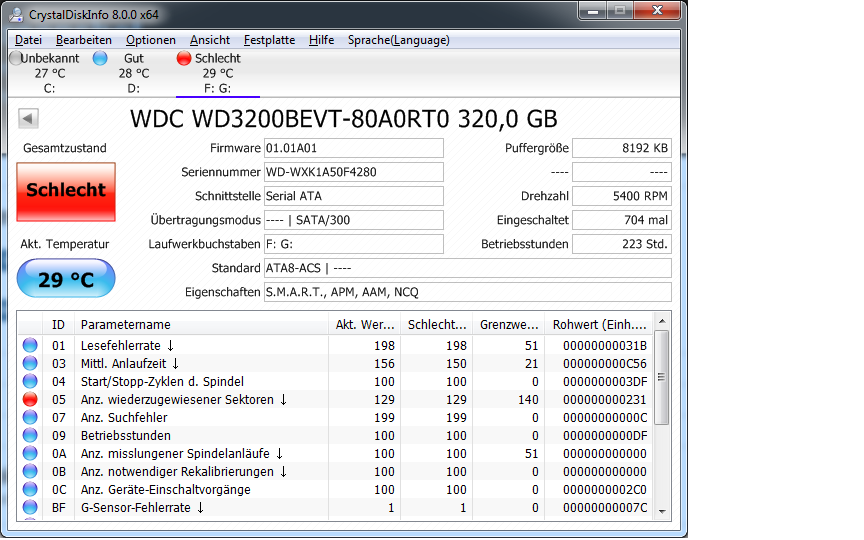Image resolution: width=864 pixels, height=540 pixels.
Task: Click the attribute list scrollbar up arrow
Action: 662,321
